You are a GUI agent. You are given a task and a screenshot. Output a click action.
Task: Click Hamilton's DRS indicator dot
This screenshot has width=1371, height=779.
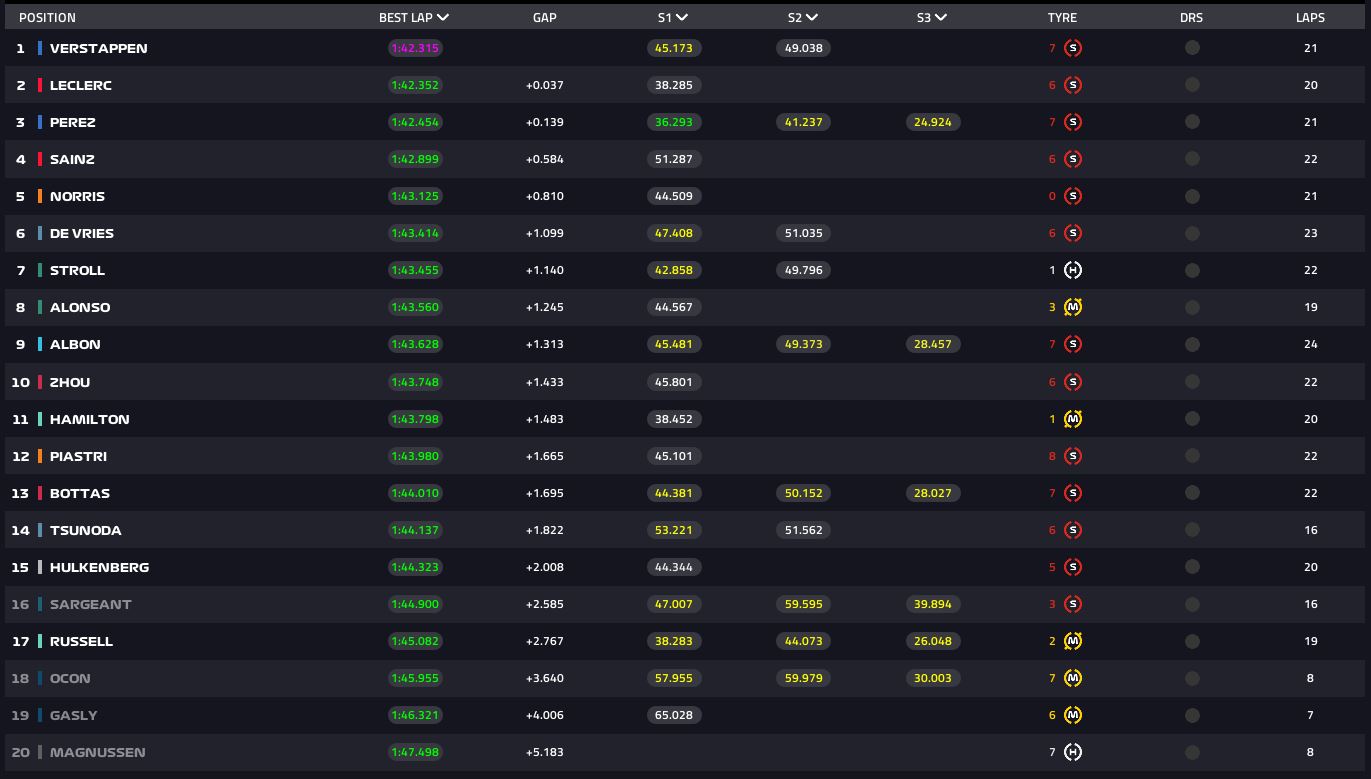pos(1192,419)
